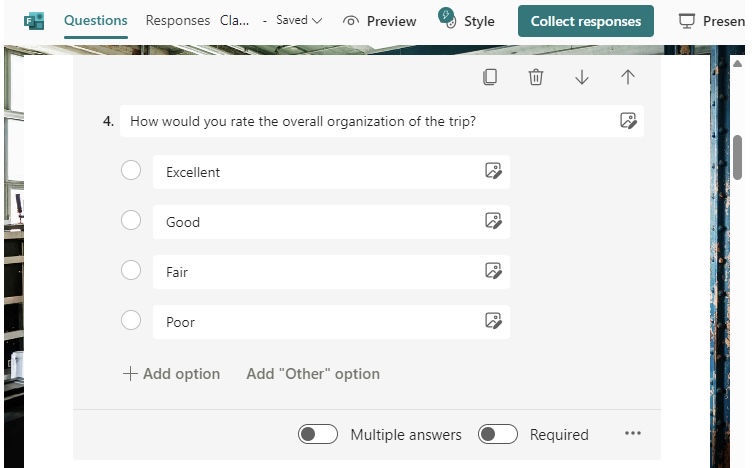The height and width of the screenshot is (468, 752).
Task: Open more settings for question 4
Action: (633, 433)
